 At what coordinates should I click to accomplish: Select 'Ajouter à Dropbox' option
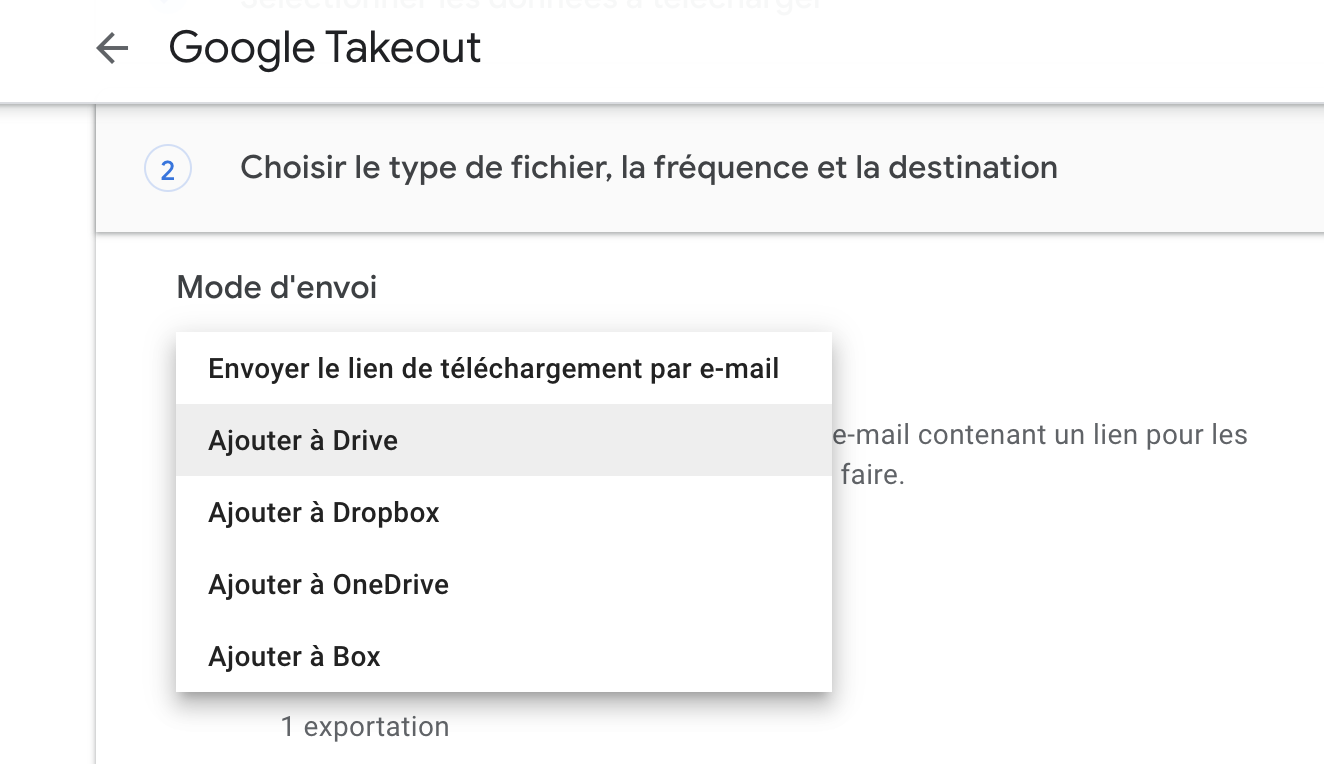coord(324,512)
